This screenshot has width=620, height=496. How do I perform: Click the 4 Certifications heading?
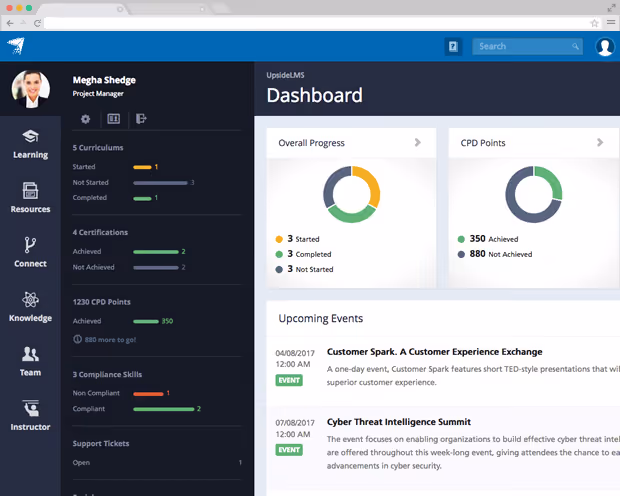(x=100, y=232)
